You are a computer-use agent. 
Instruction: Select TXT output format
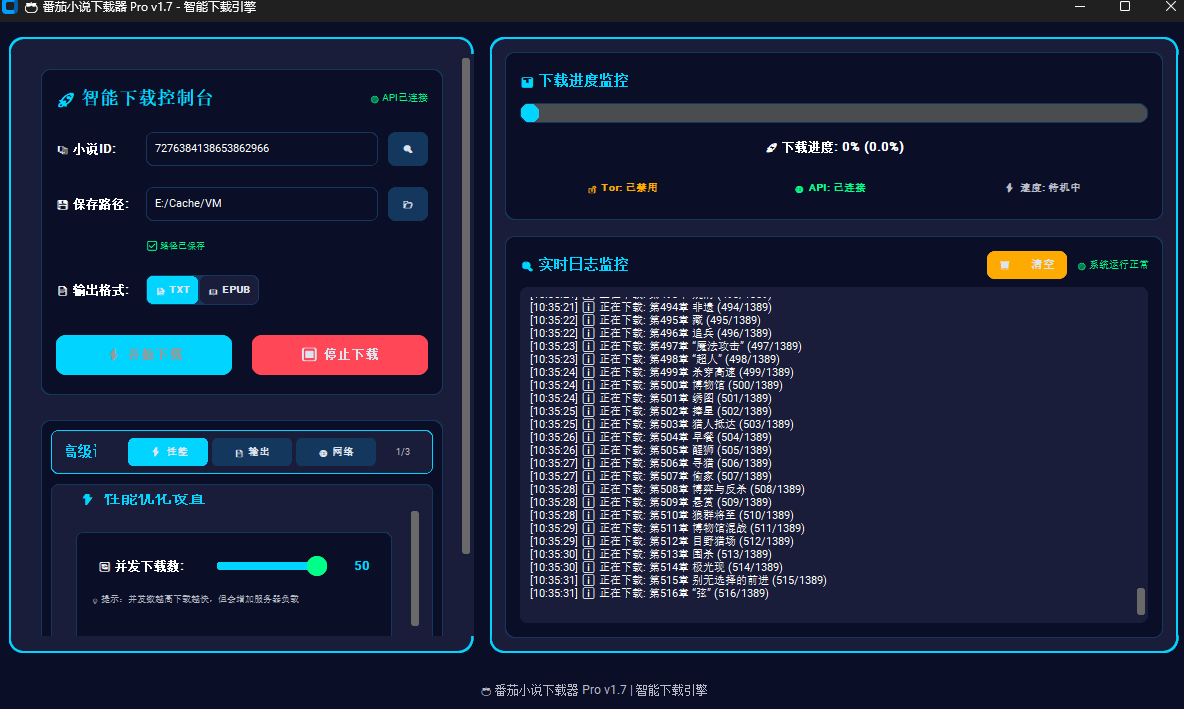(173, 290)
